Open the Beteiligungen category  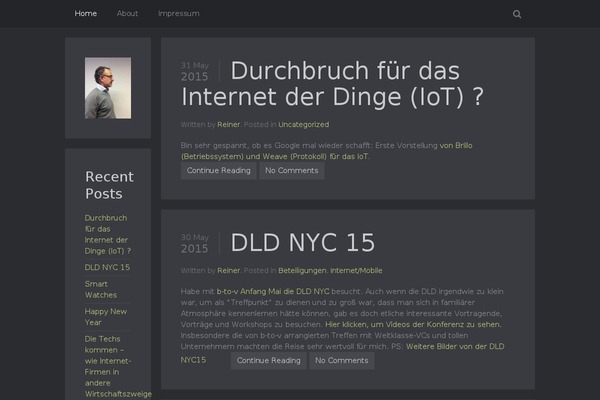click(x=302, y=270)
